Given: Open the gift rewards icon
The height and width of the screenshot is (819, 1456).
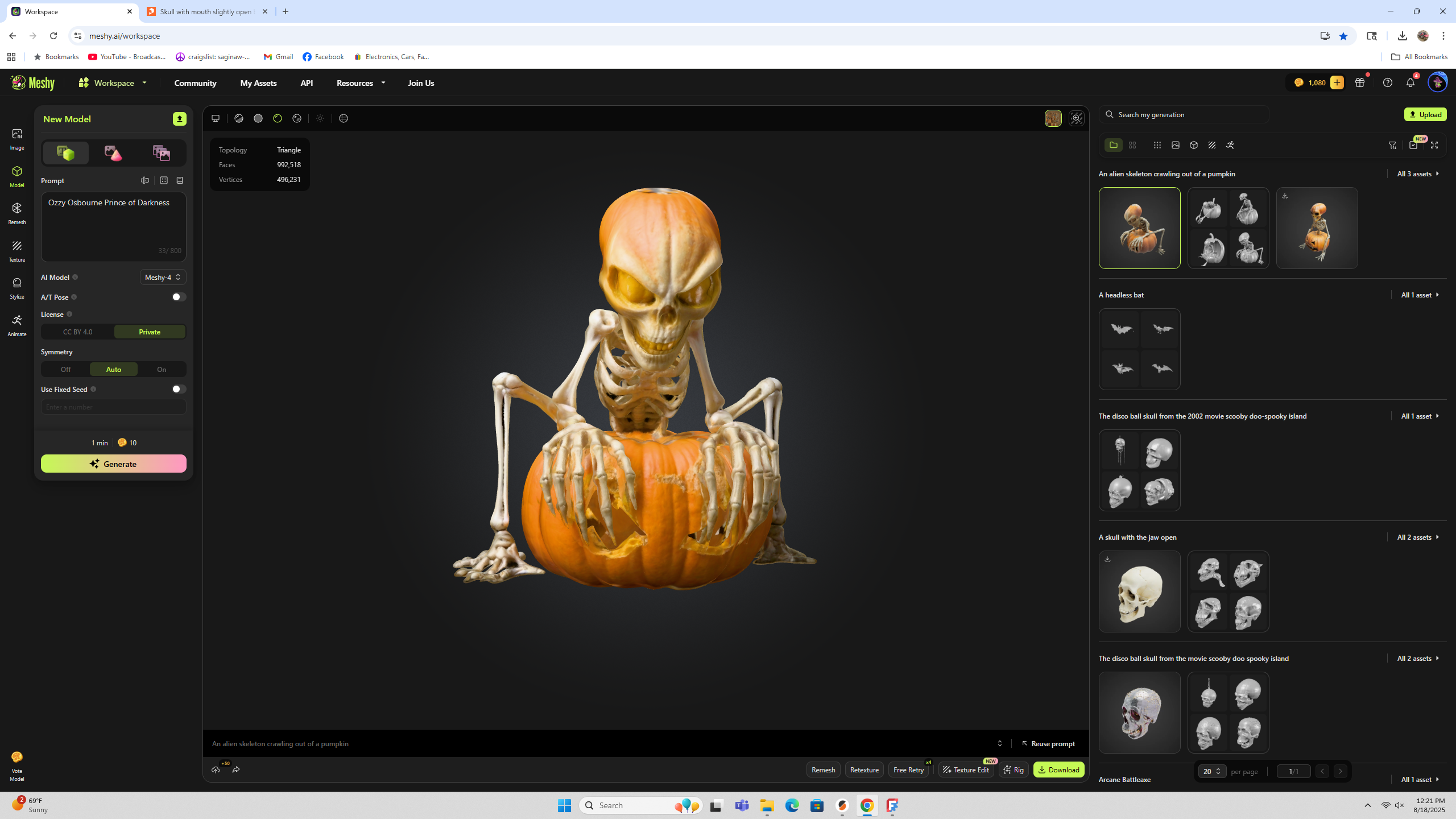Looking at the screenshot, I should point(1360,82).
